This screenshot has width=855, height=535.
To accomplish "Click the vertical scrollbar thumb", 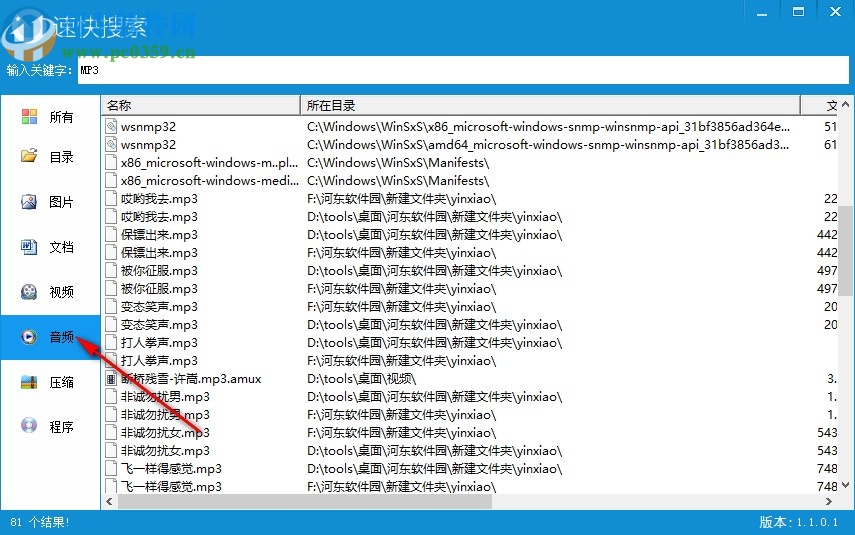I will tap(845, 251).
